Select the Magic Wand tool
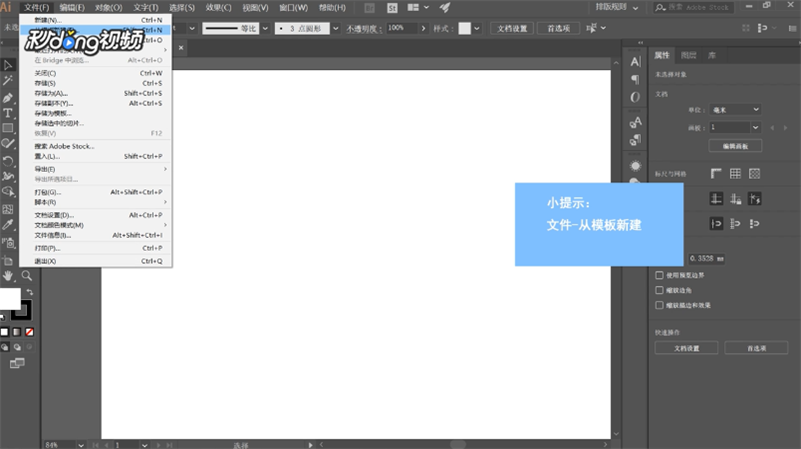Screen dimensions: 801x449 [8, 81]
